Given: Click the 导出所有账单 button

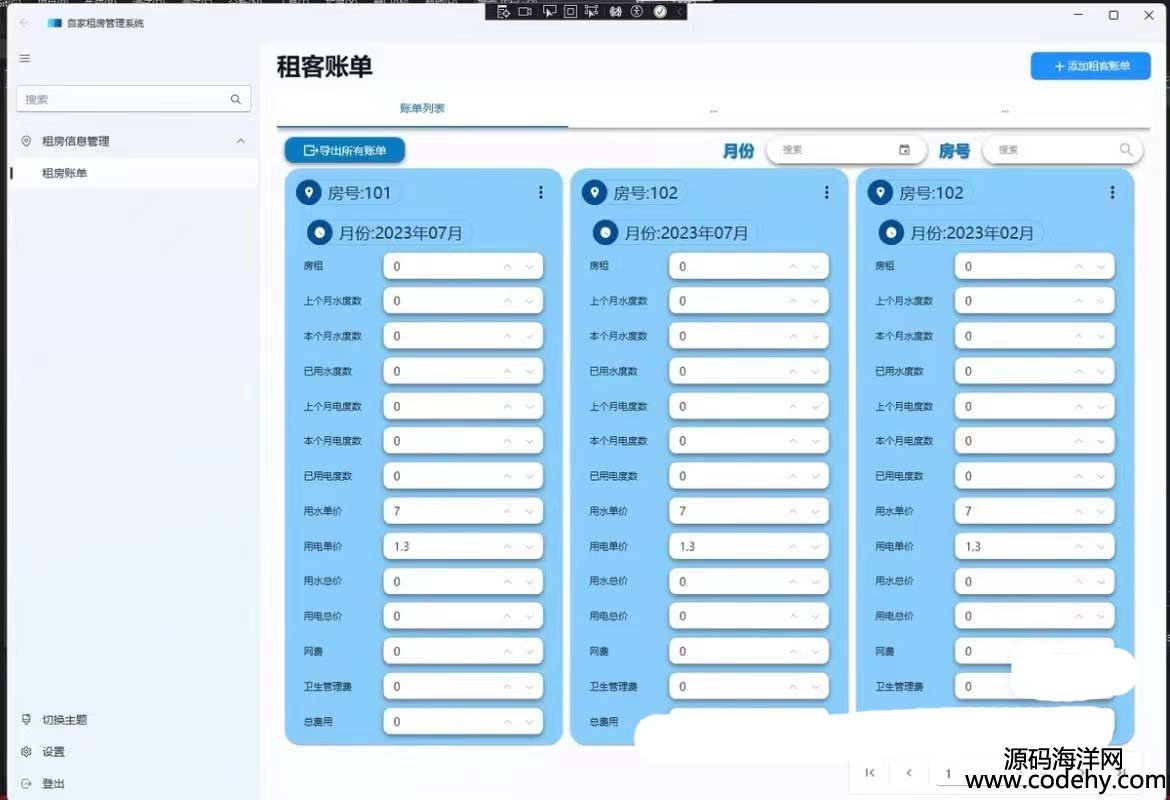Looking at the screenshot, I should [x=345, y=150].
